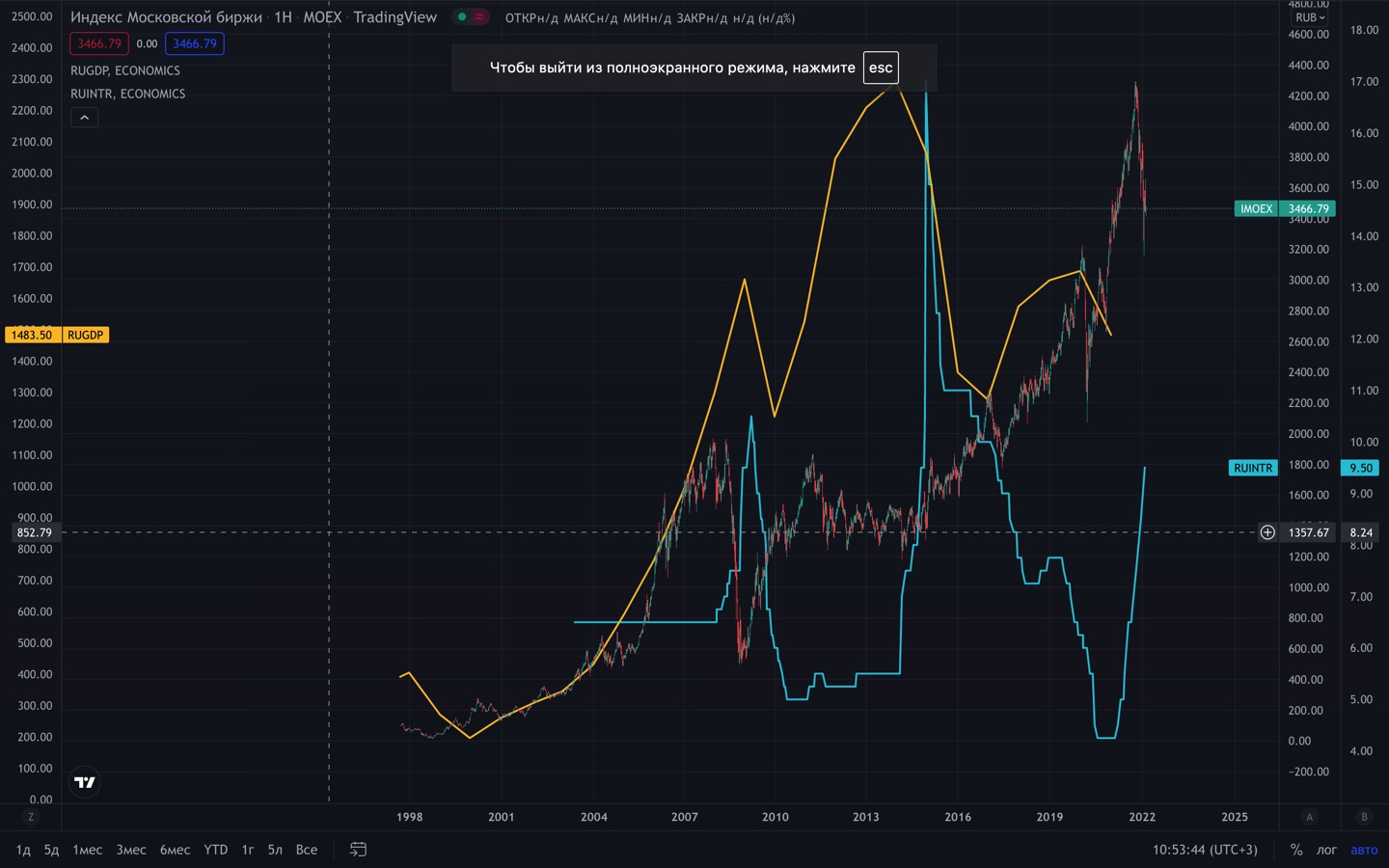Toggle percent scale mode

click(x=1296, y=850)
